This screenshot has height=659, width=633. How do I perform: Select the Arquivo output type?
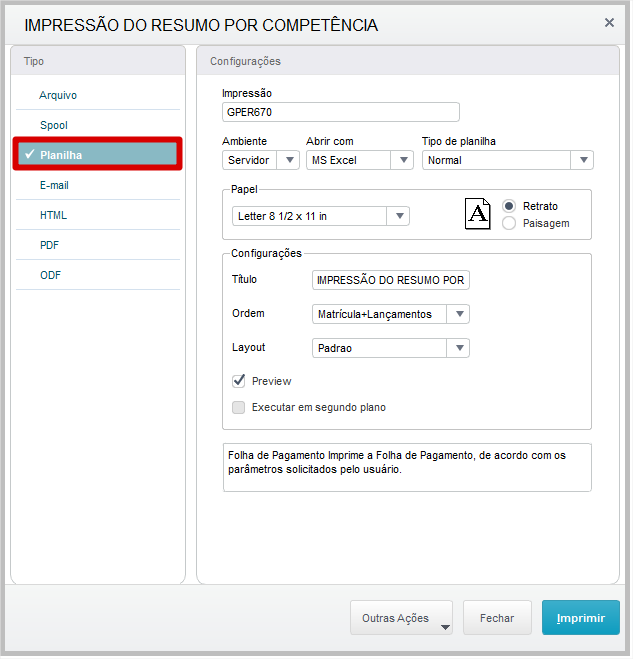[98, 95]
